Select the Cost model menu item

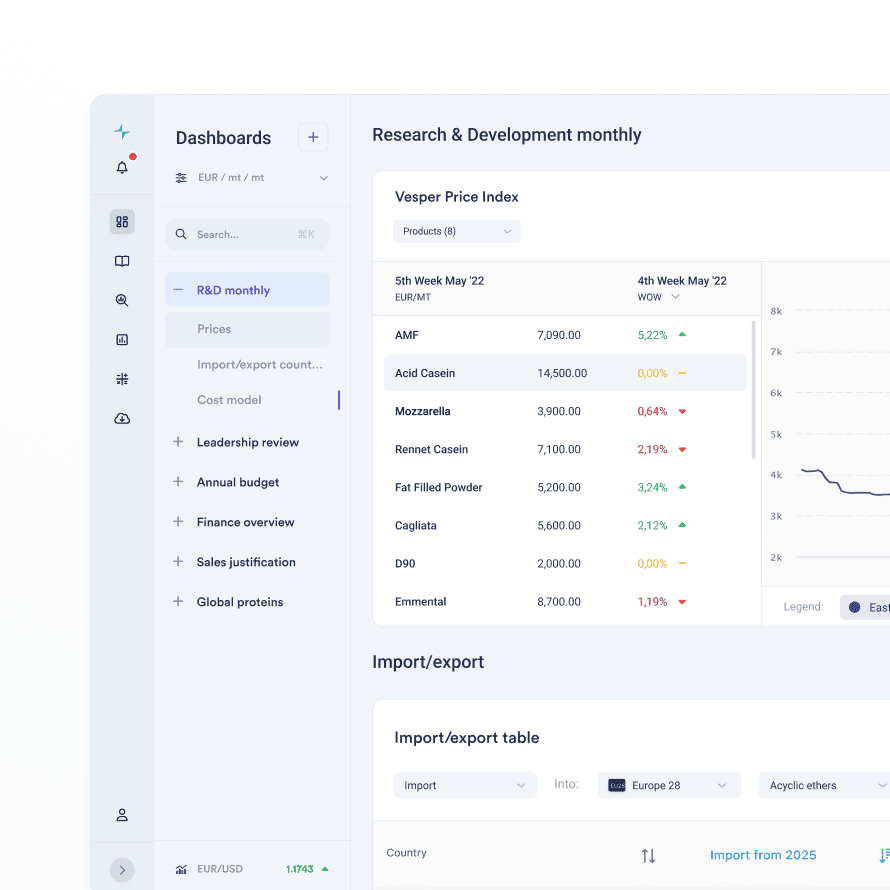pyautogui.click(x=229, y=400)
